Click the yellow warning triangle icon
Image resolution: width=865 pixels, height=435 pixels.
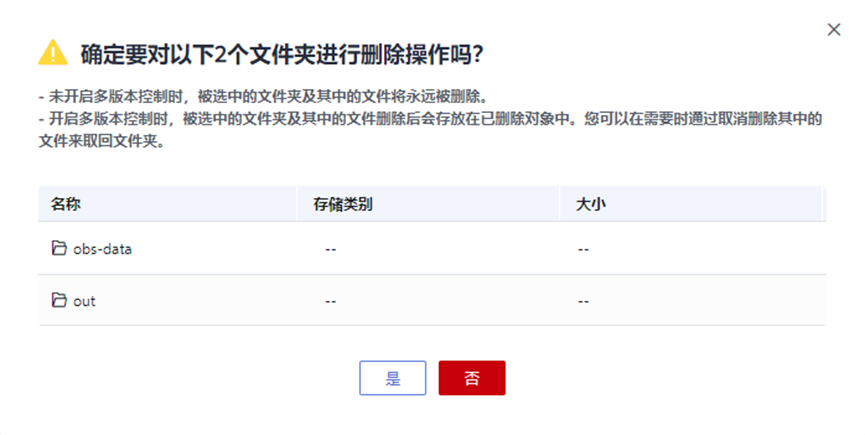coord(53,53)
